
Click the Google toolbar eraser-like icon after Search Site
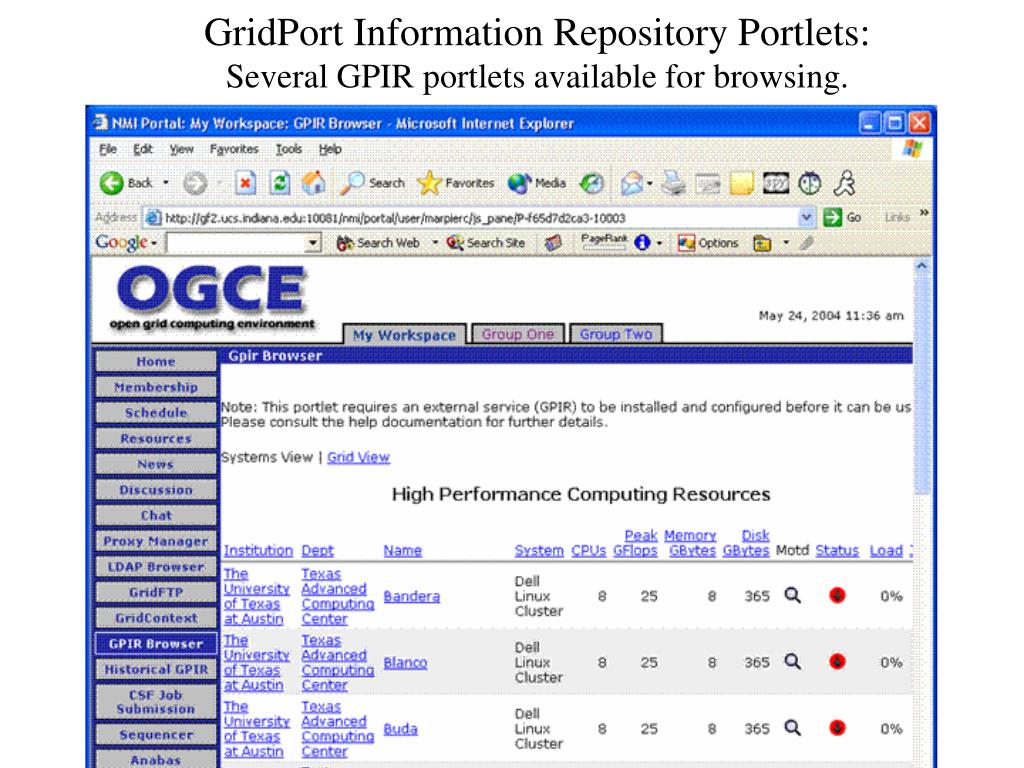(x=553, y=243)
